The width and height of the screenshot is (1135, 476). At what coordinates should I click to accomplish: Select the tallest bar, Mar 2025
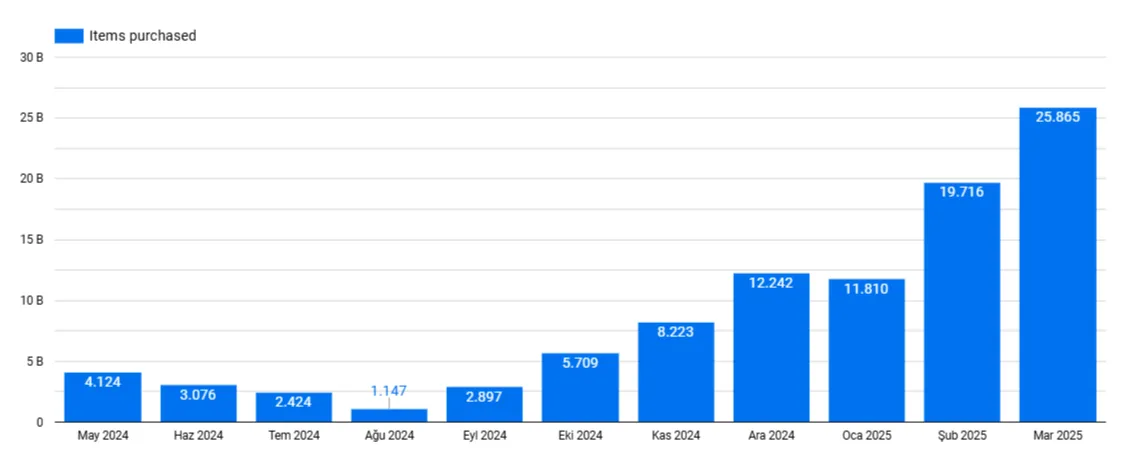pyautogui.click(x=1057, y=265)
